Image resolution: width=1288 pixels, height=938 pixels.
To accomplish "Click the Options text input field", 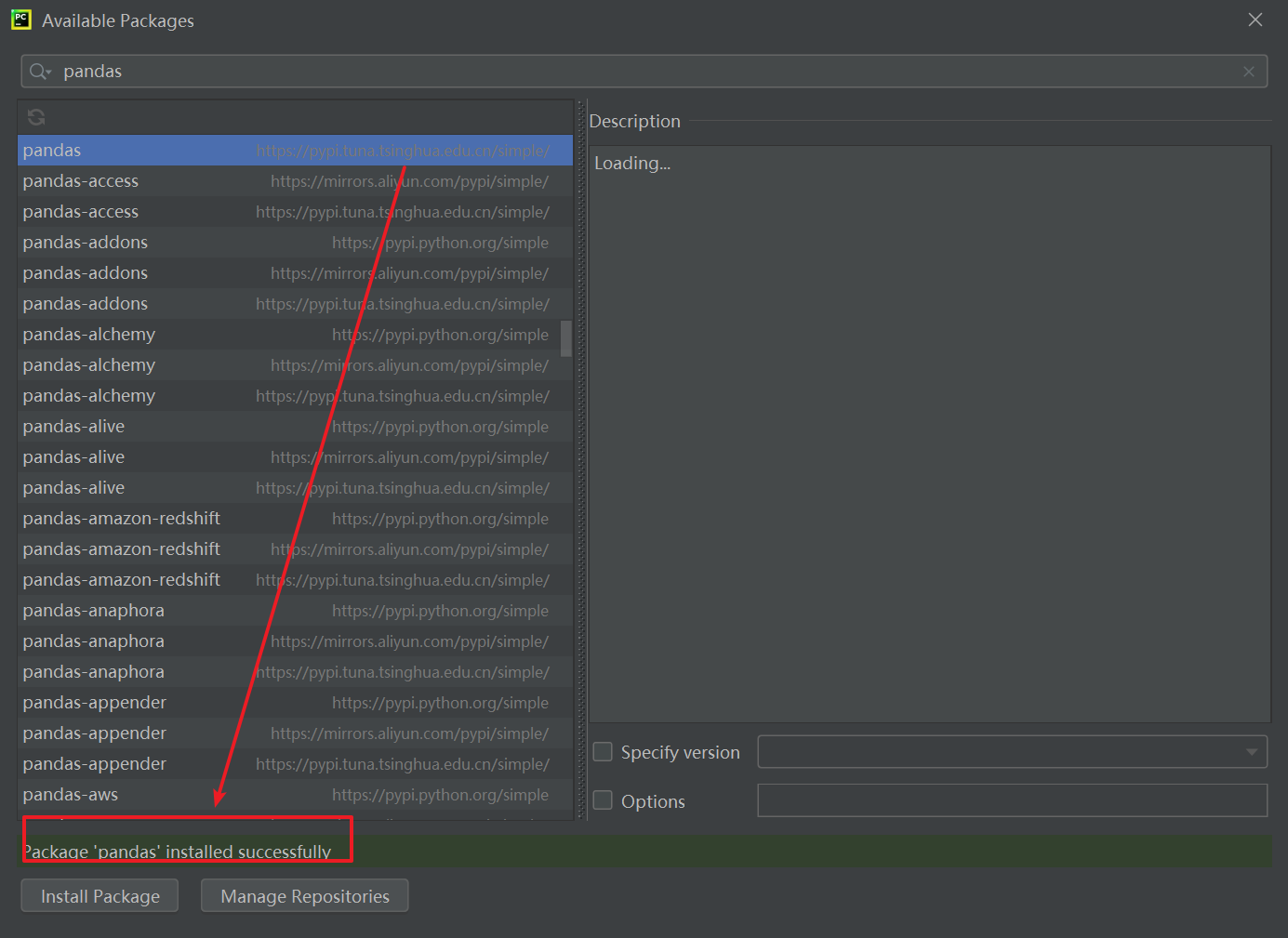I will pyautogui.click(x=1013, y=800).
